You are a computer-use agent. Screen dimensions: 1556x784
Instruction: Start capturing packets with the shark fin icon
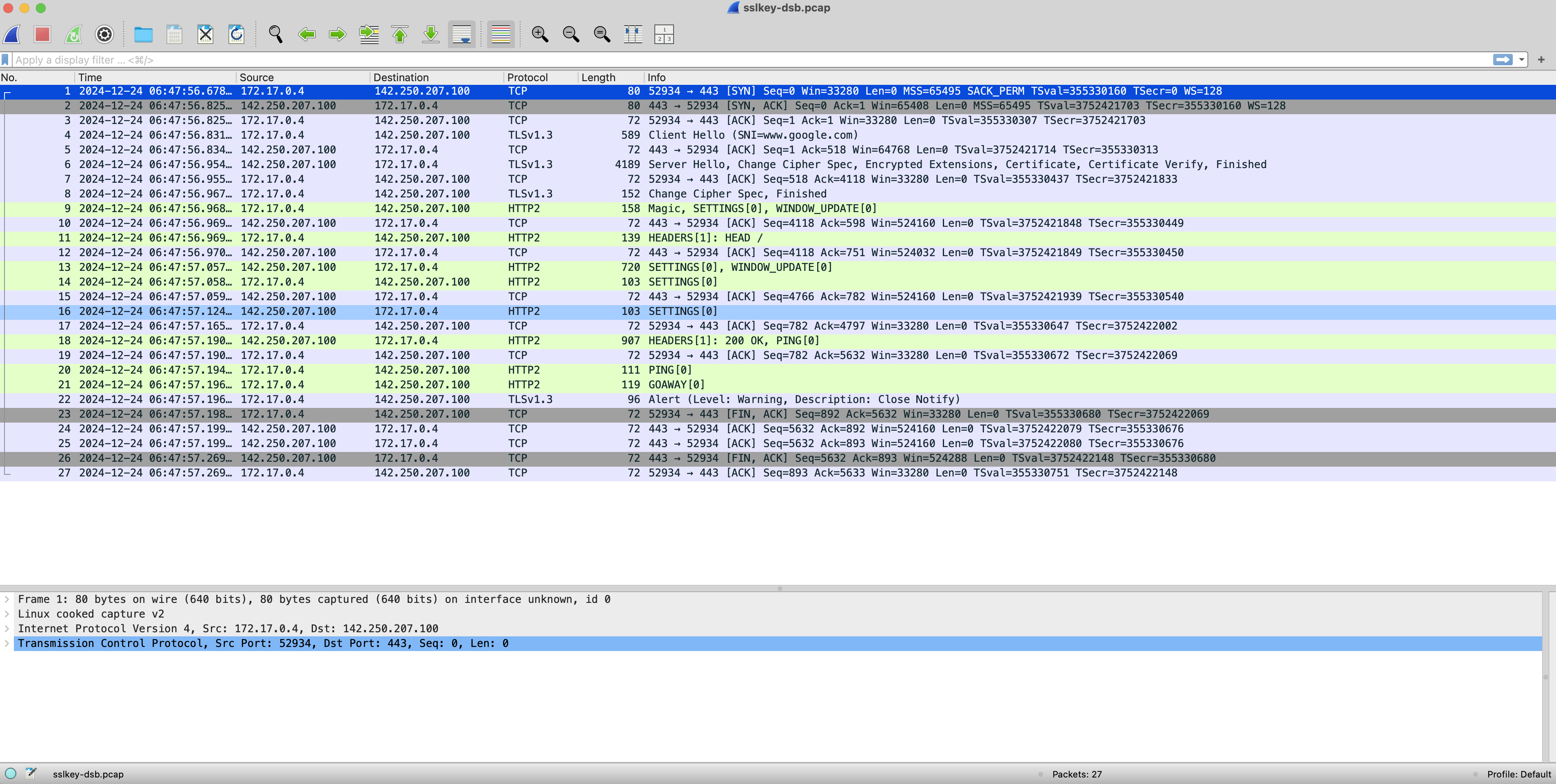(12, 34)
